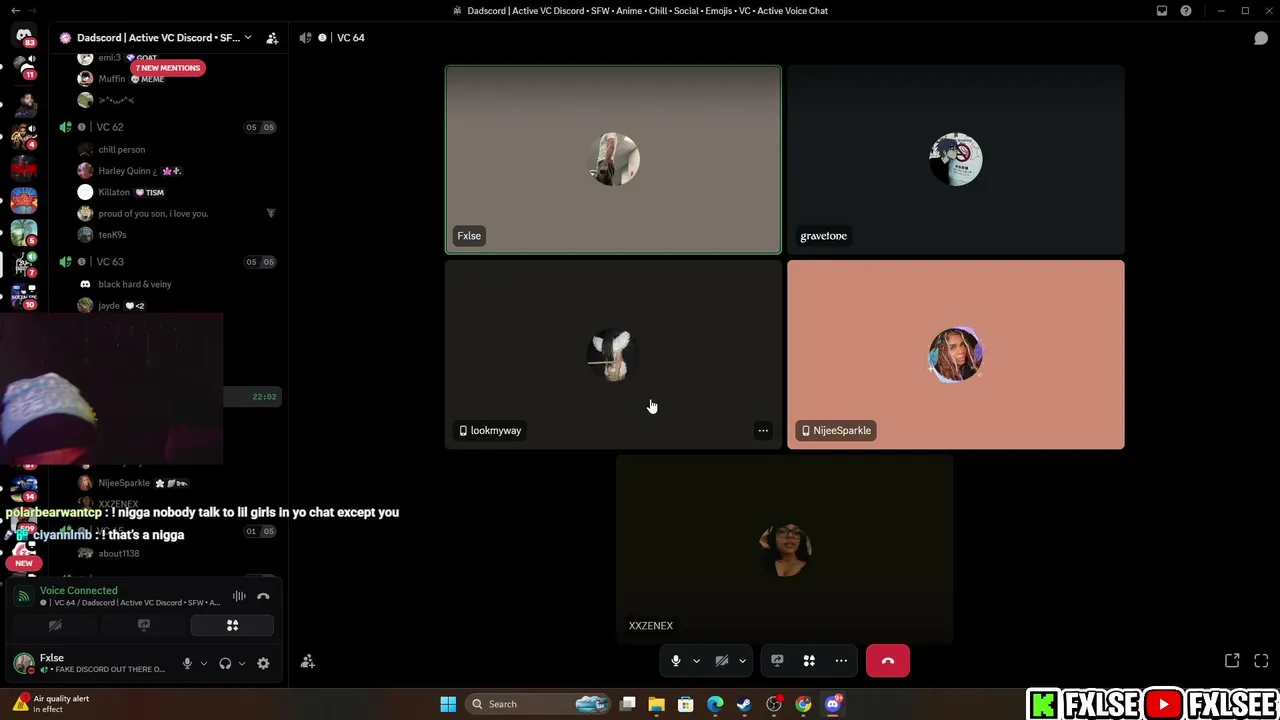
Task: Expand output device options beside headphones
Action: pyautogui.click(x=242, y=663)
